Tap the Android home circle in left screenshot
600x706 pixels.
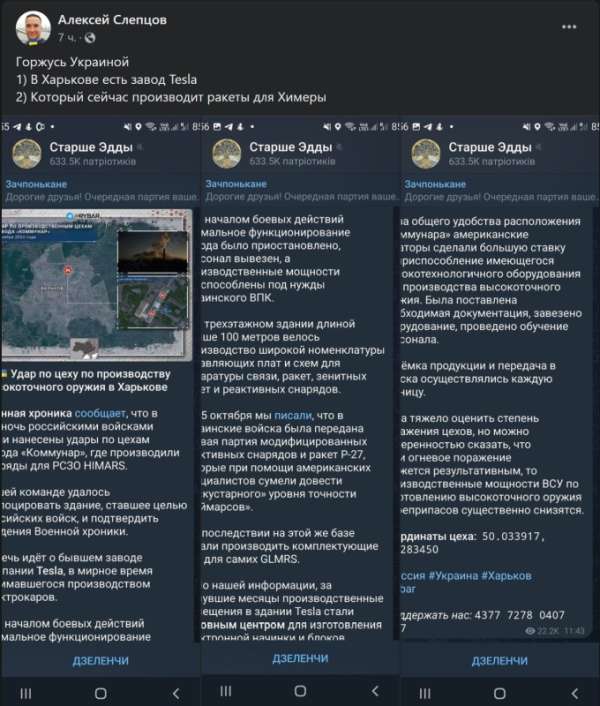101,693
